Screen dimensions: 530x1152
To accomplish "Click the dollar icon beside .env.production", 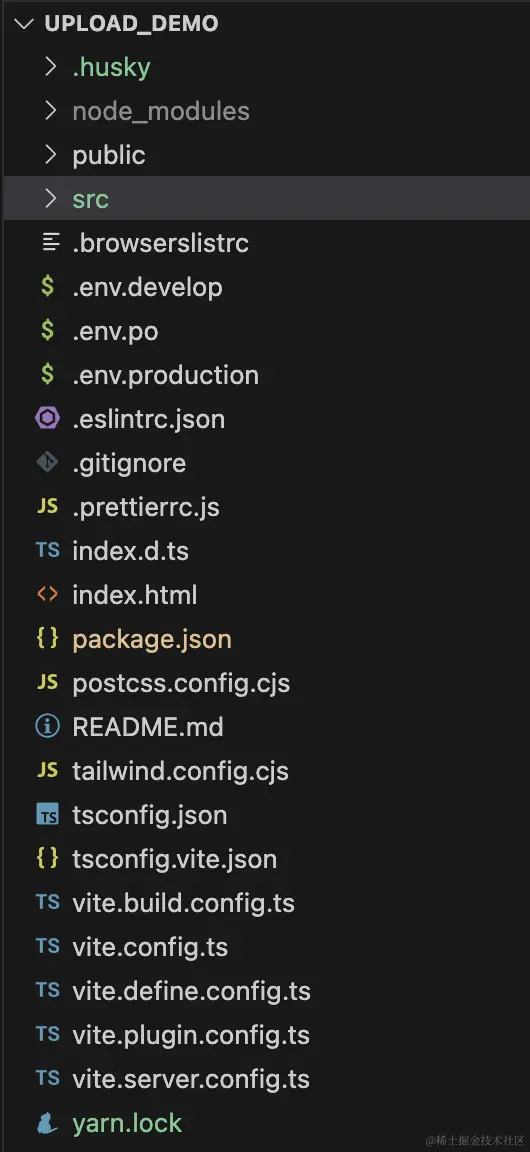I will 47,375.
